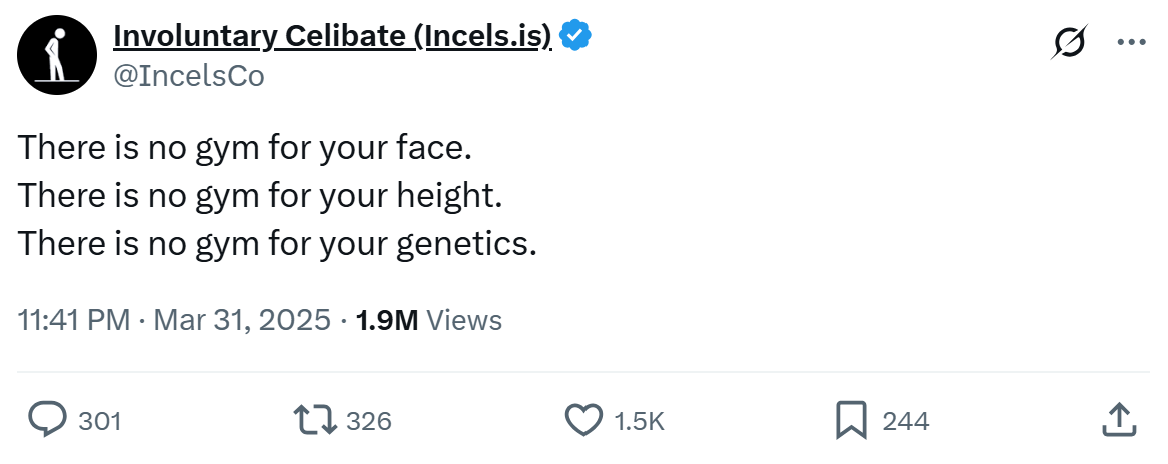Image resolution: width=1168 pixels, height=464 pixels.
Task: Open the three-dot more options menu
Action: coord(1132,42)
